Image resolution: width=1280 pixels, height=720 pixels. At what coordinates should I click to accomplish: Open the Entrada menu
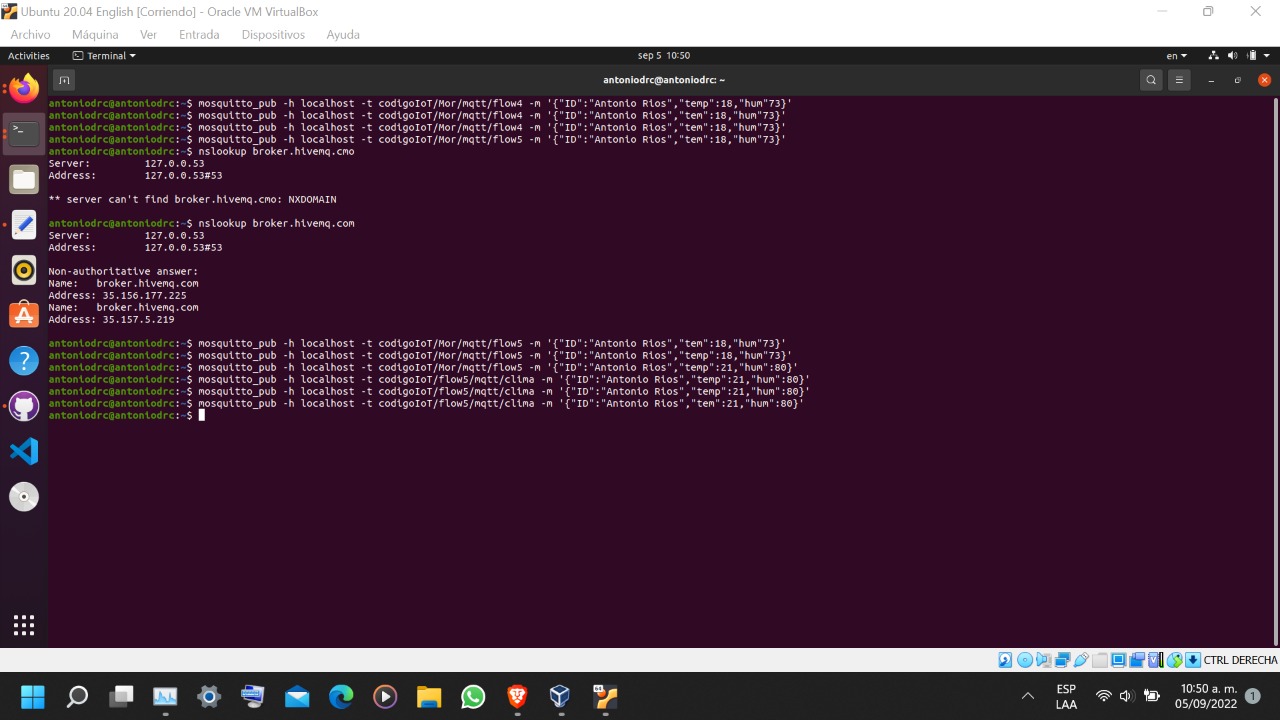(199, 34)
